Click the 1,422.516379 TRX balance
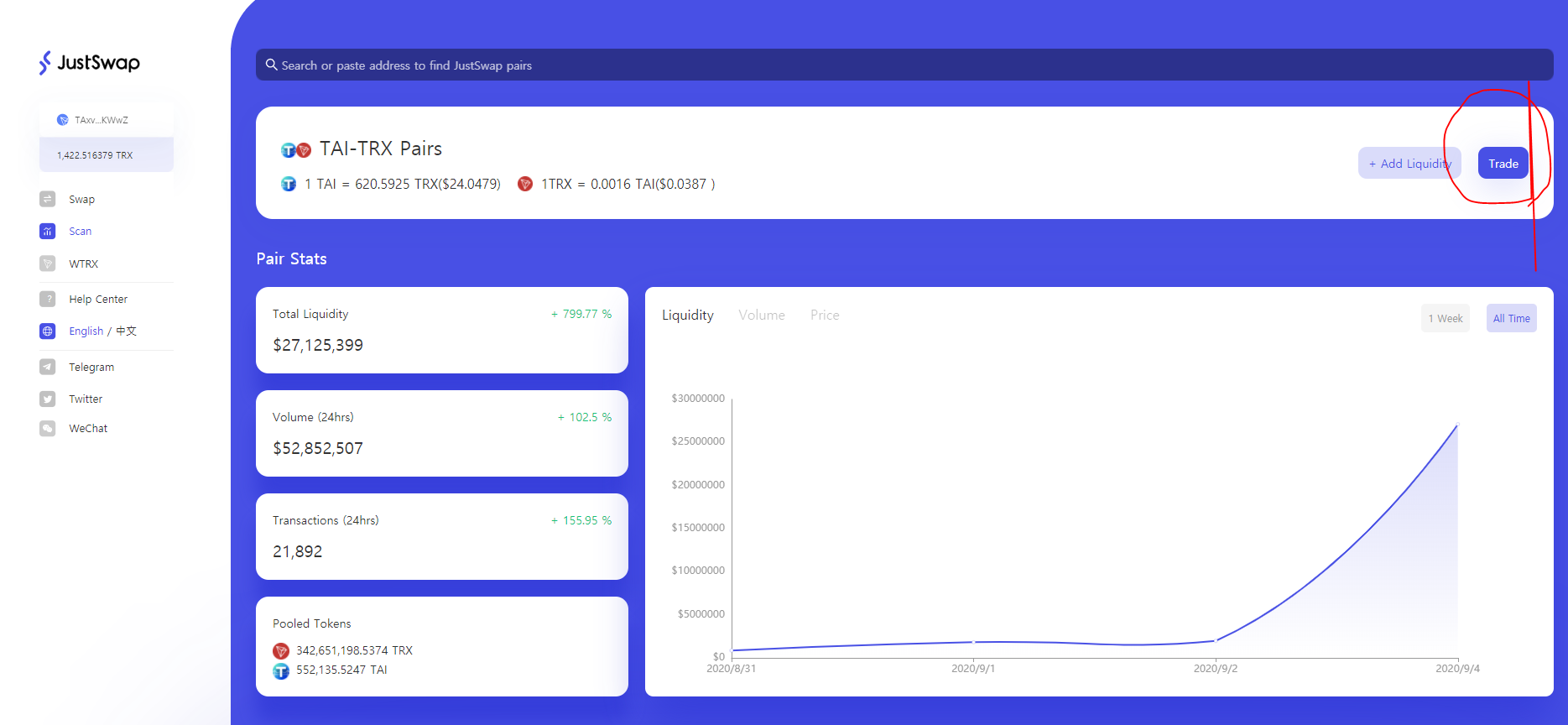 pos(95,155)
